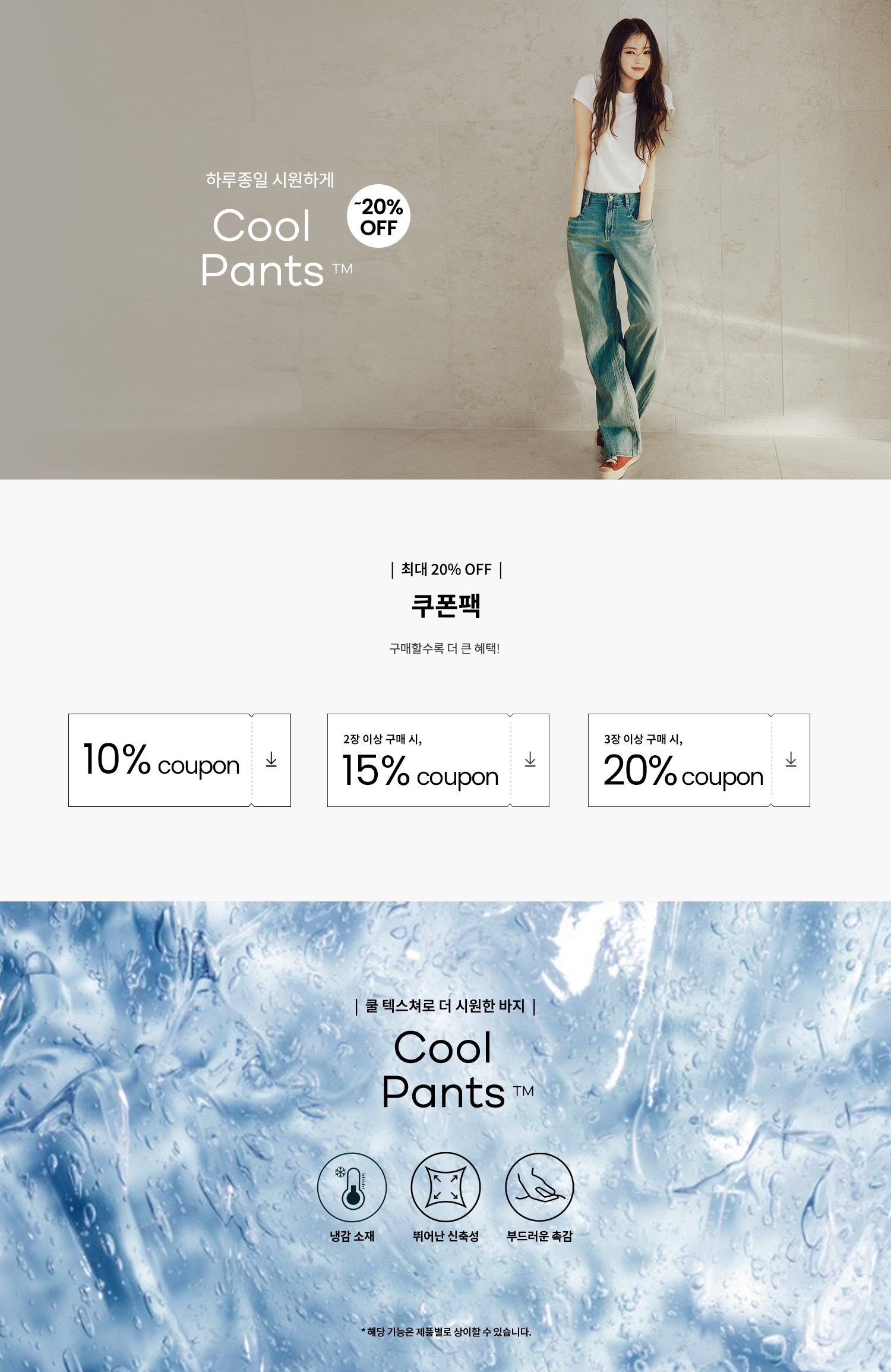Click the 냉감 소재 label

pyautogui.click(x=352, y=1236)
